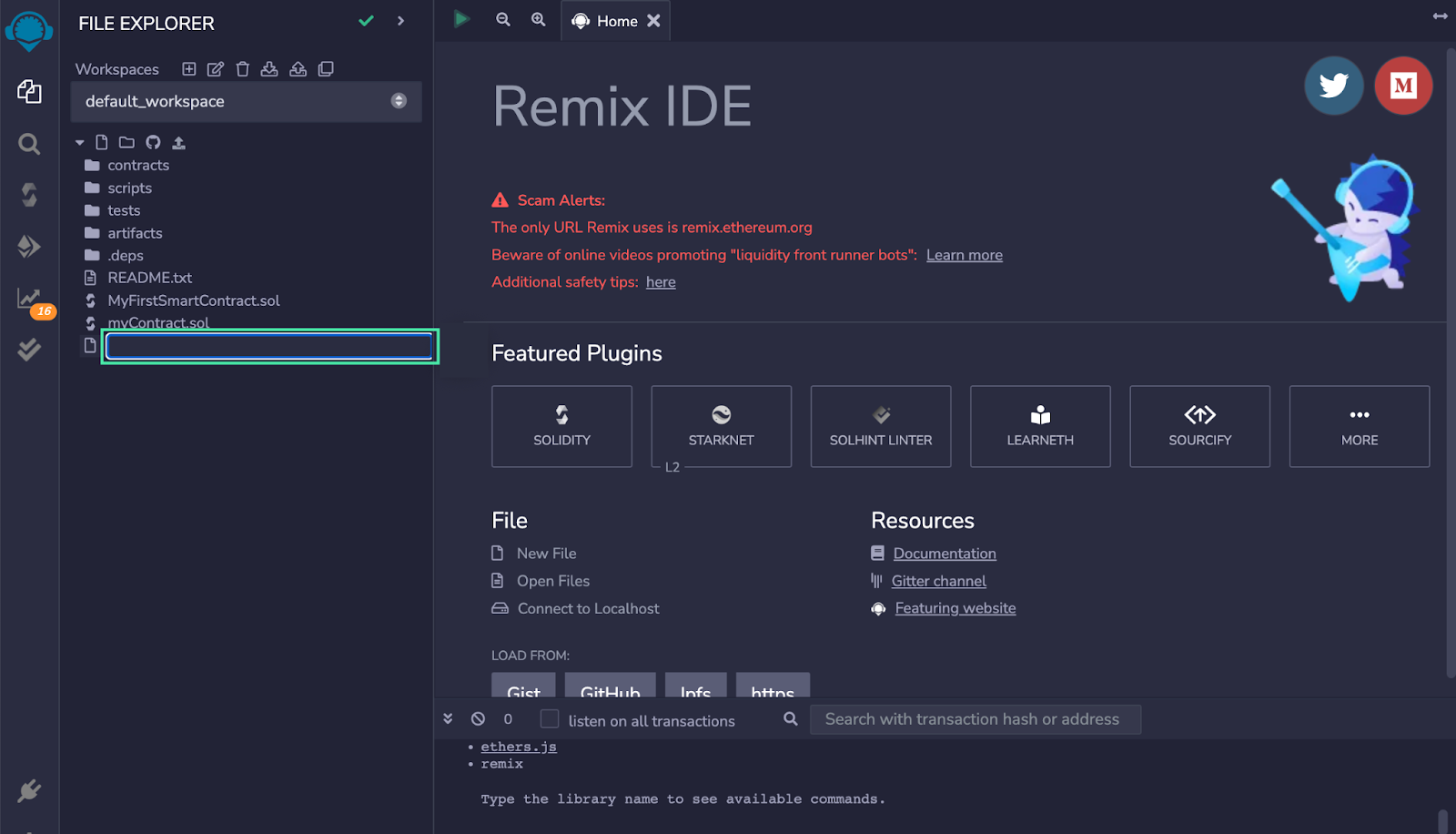Open the default_workspace dropdown selector
The height and width of the screenshot is (834, 1456).
[x=399, y=101]
